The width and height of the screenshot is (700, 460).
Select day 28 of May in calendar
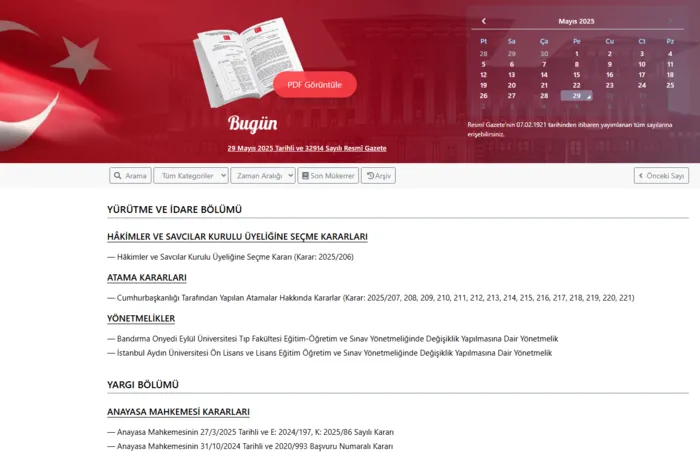click(x=544, y=96)
